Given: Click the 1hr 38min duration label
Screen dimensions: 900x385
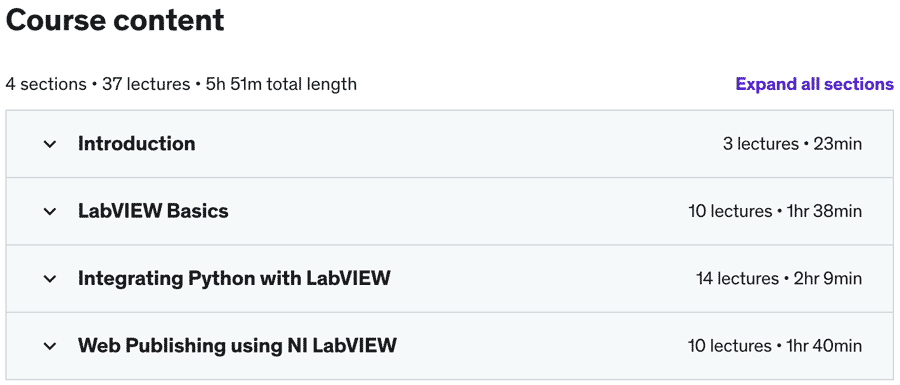Looking at the screenshot, I should tap(824, 212).
